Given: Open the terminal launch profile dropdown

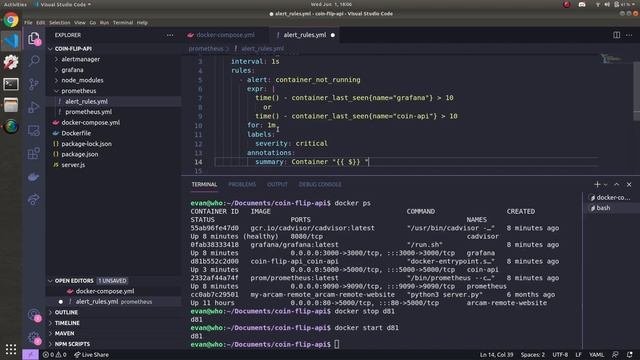Looking at the screenshot, I should coord(605,184).
